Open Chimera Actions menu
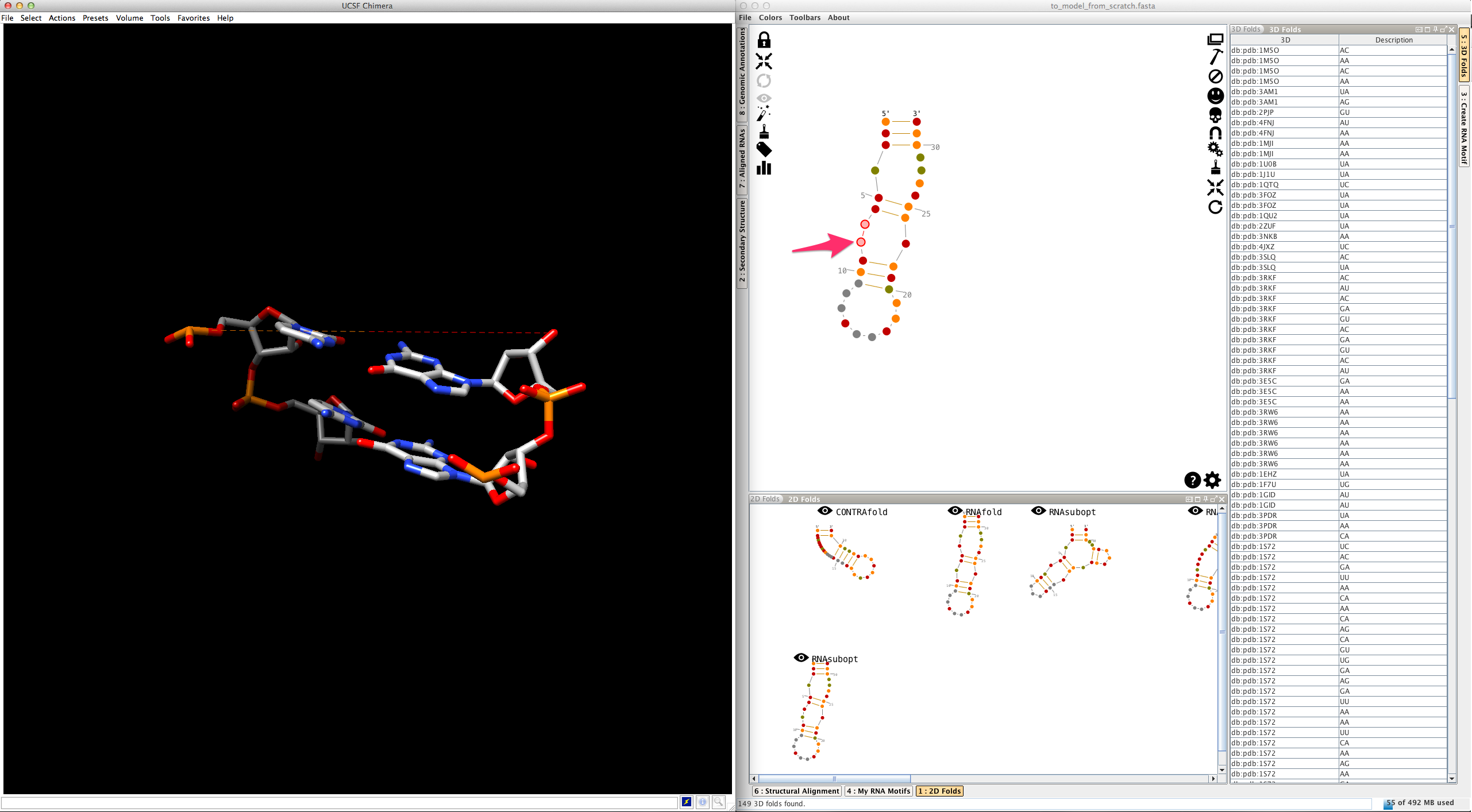Viewport: 1472px width, 812px height. (62, 18)
